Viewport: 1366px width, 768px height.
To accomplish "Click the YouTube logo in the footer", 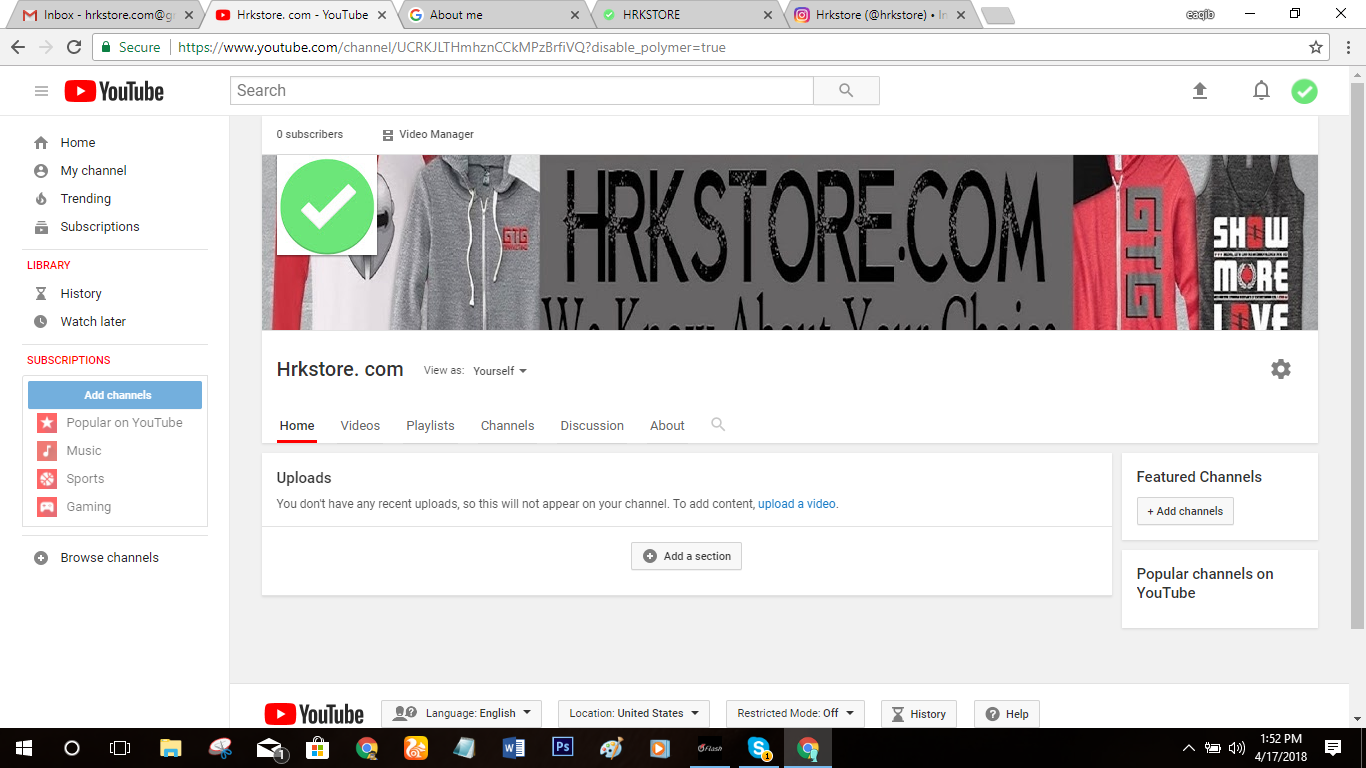I will point(314,714).
